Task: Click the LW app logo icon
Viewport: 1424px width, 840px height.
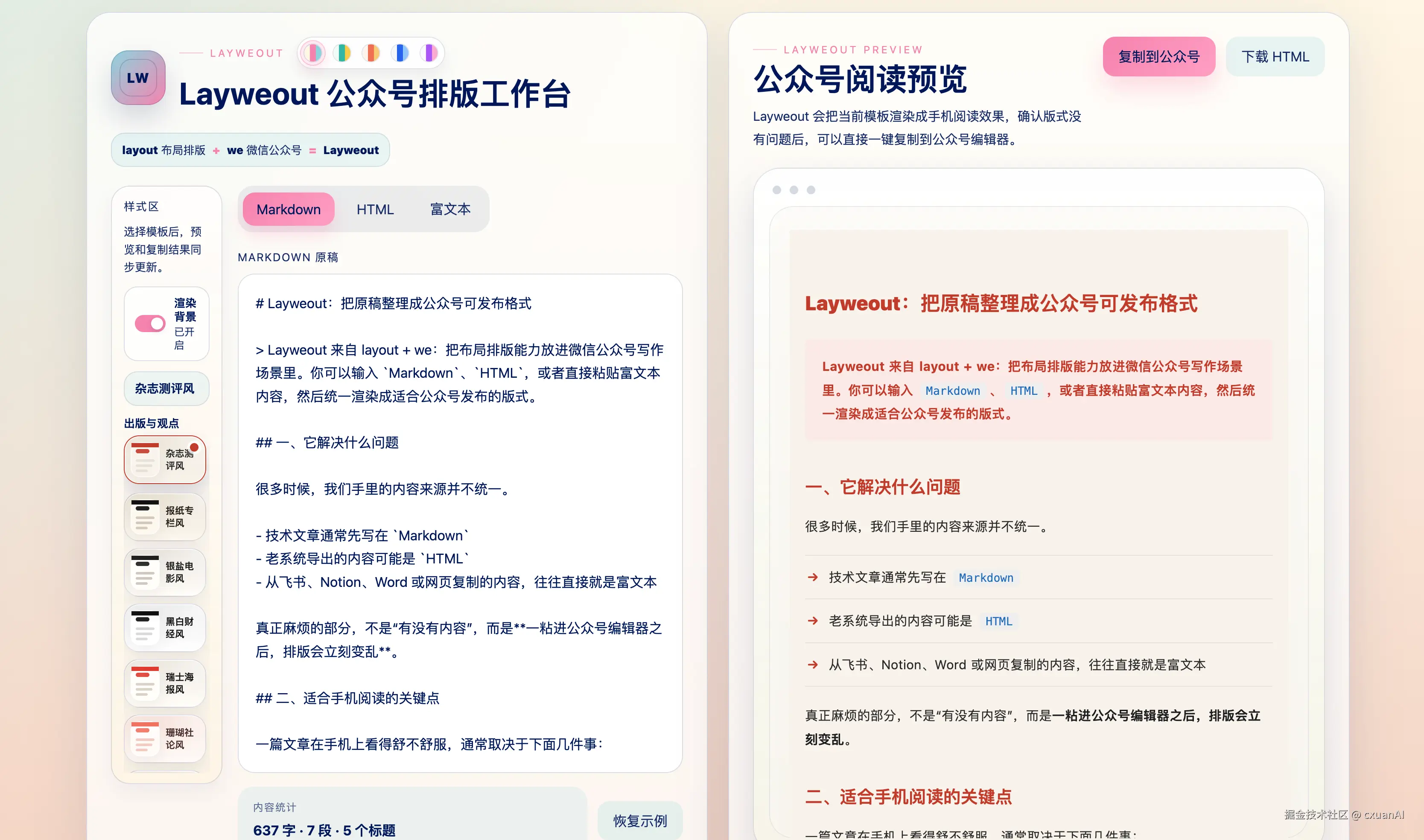Action: [138, 78]
